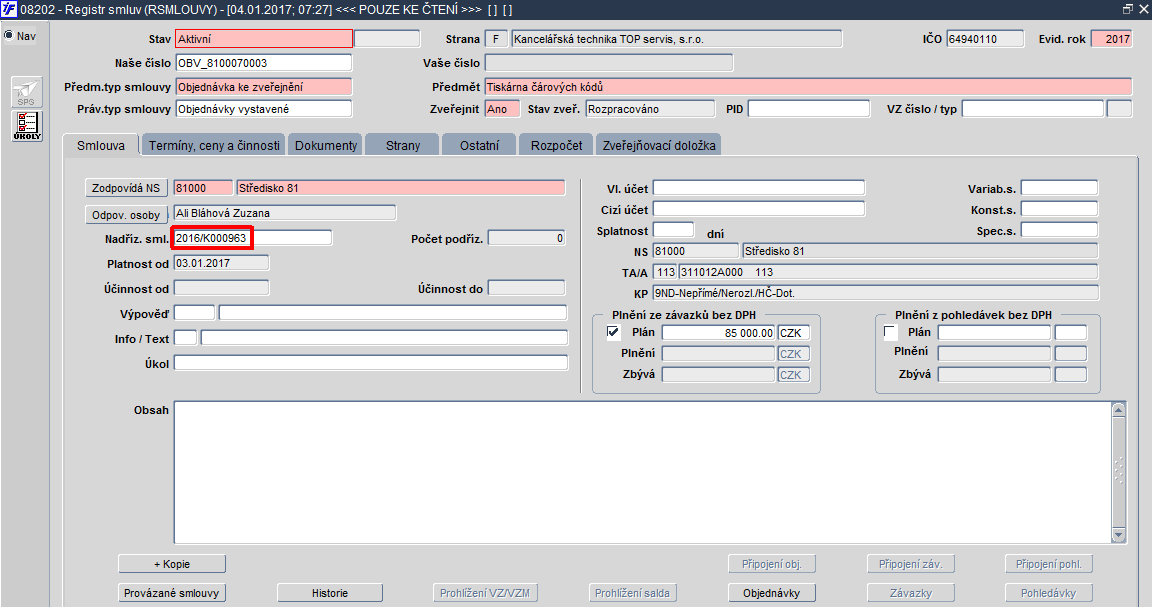Click the Připojení obj. button
The width and height of the screenshot is (1152, 607).
(771, 564)
